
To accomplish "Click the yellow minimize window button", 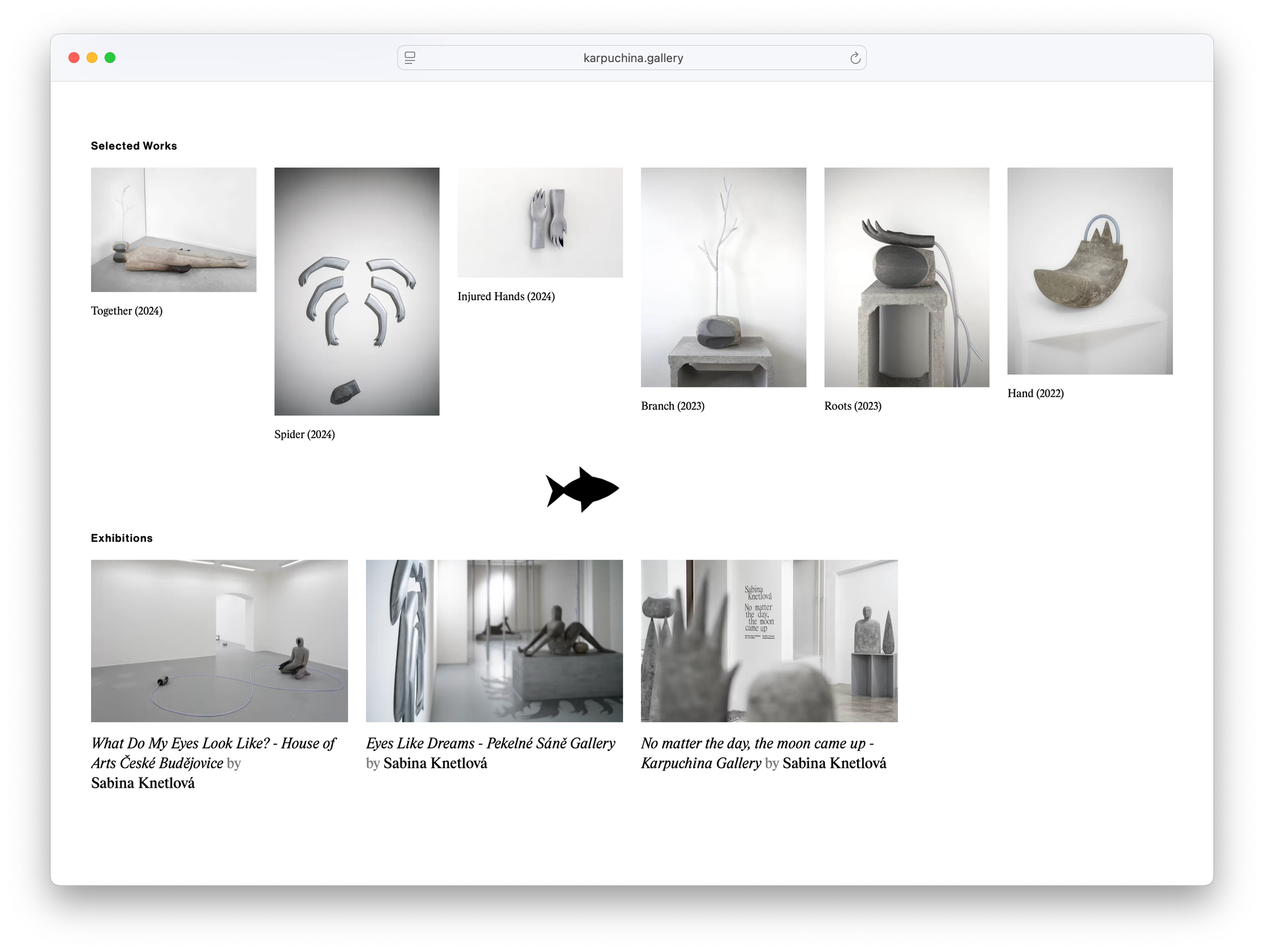I will pos(92,58).
